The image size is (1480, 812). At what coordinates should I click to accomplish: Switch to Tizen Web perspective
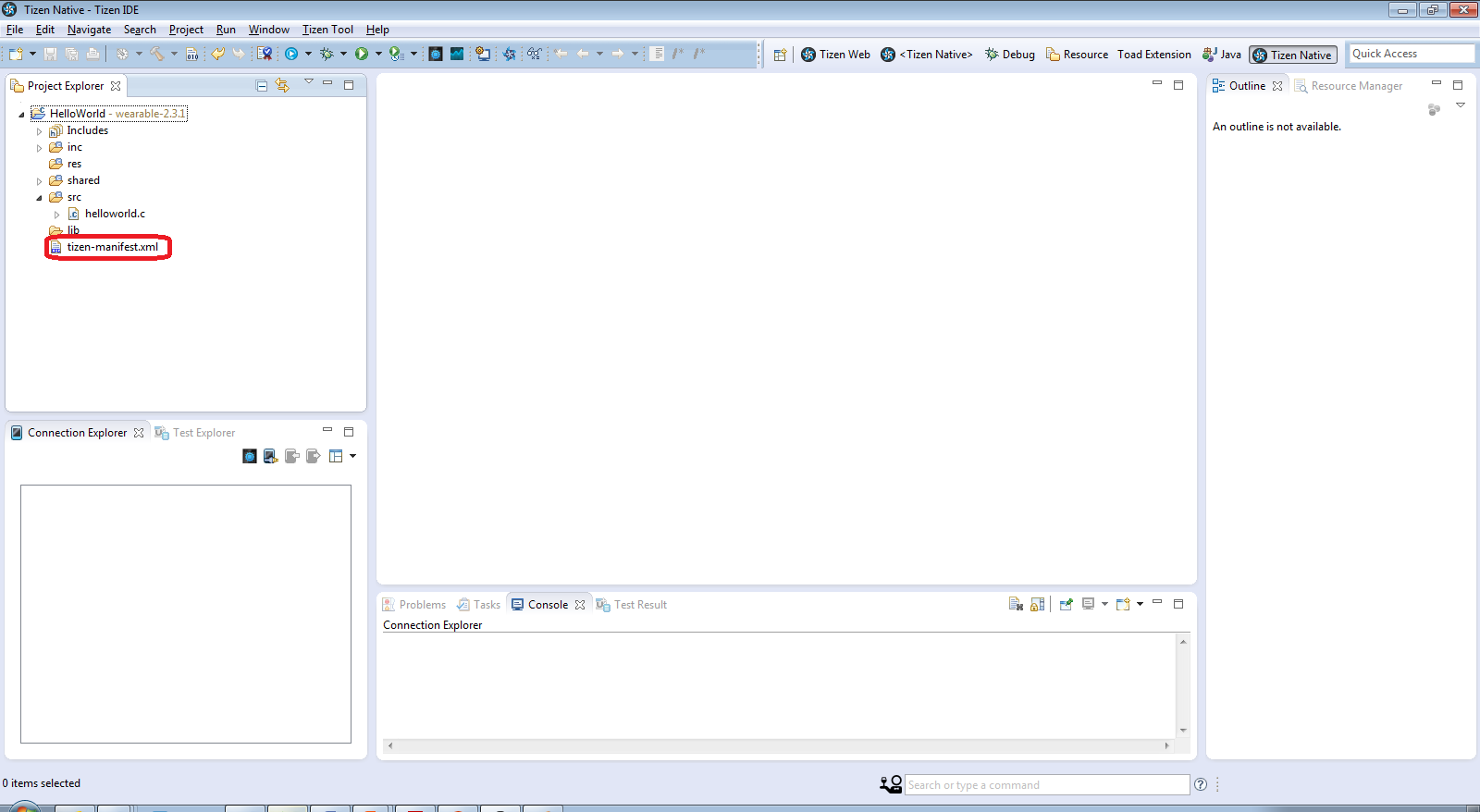point(835,55)
